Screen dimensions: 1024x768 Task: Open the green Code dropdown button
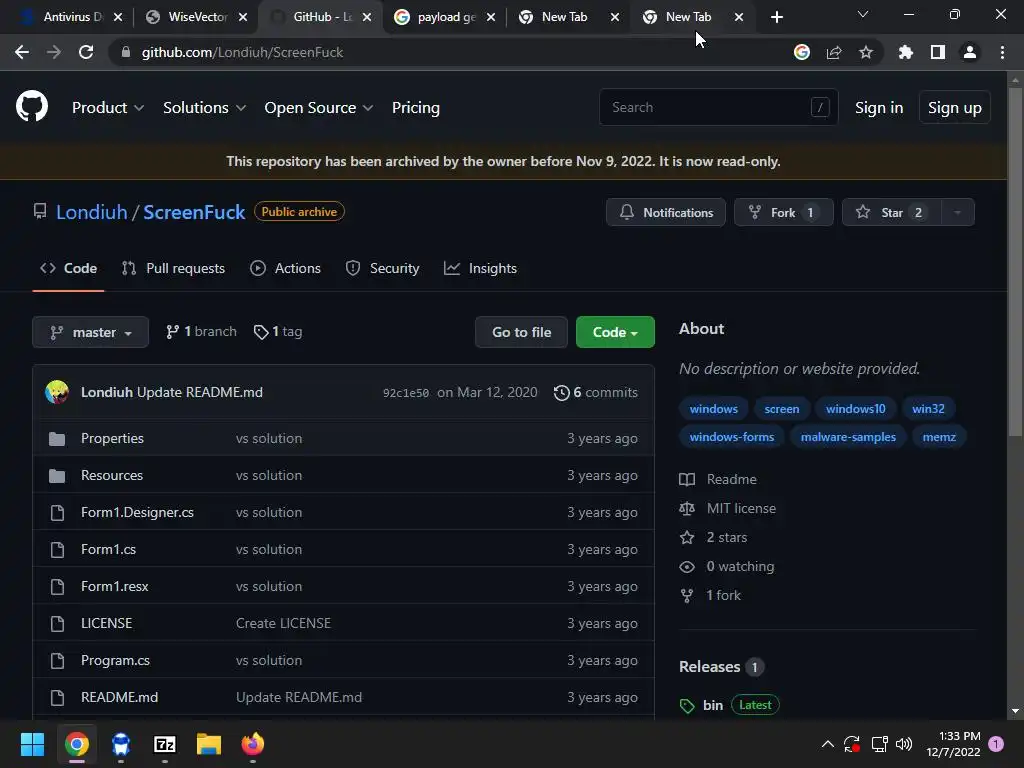(x=615, y=332)
